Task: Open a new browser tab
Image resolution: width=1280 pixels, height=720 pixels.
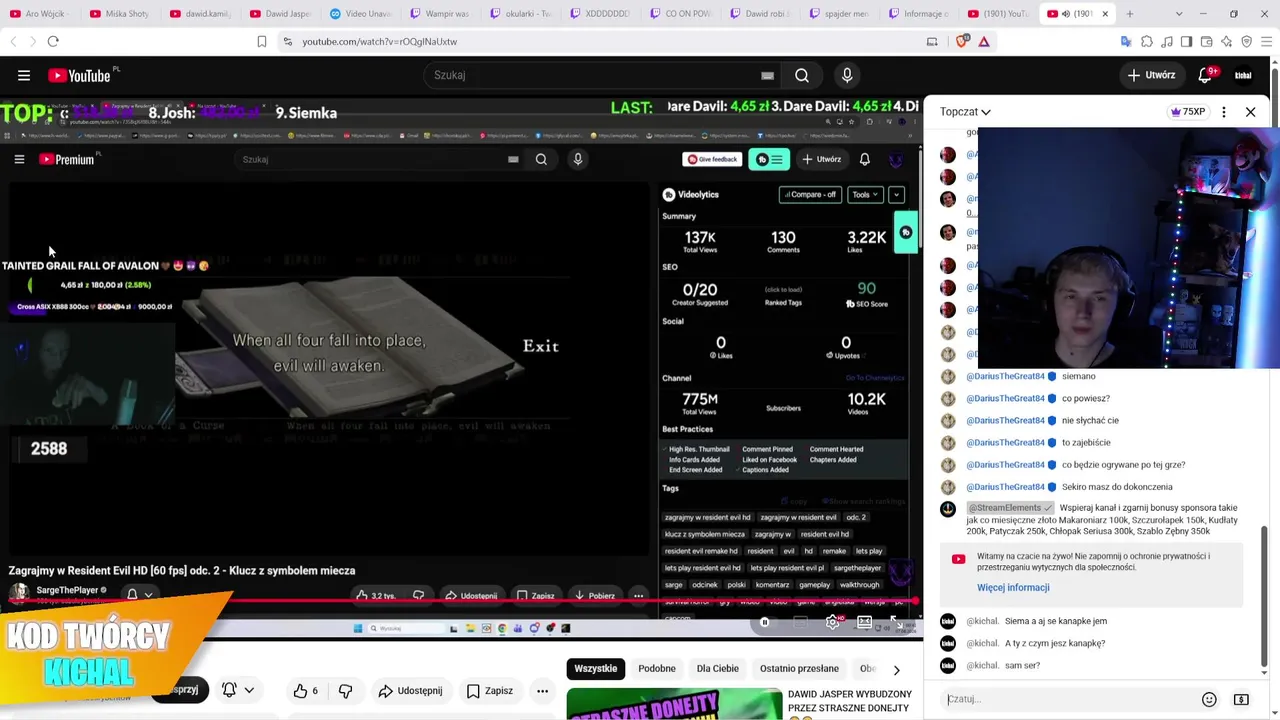Action: [x=1130, y=14]
